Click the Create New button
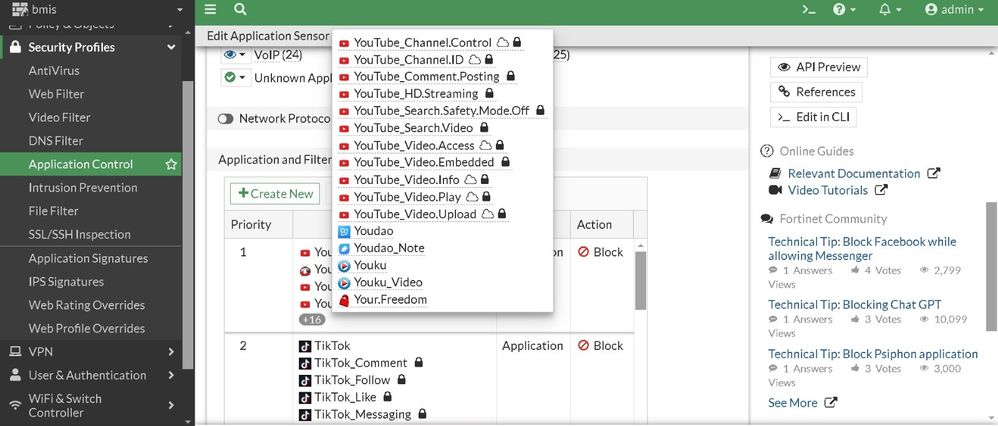The width and height of the screenshot is (998, 426). coord(274,194)
